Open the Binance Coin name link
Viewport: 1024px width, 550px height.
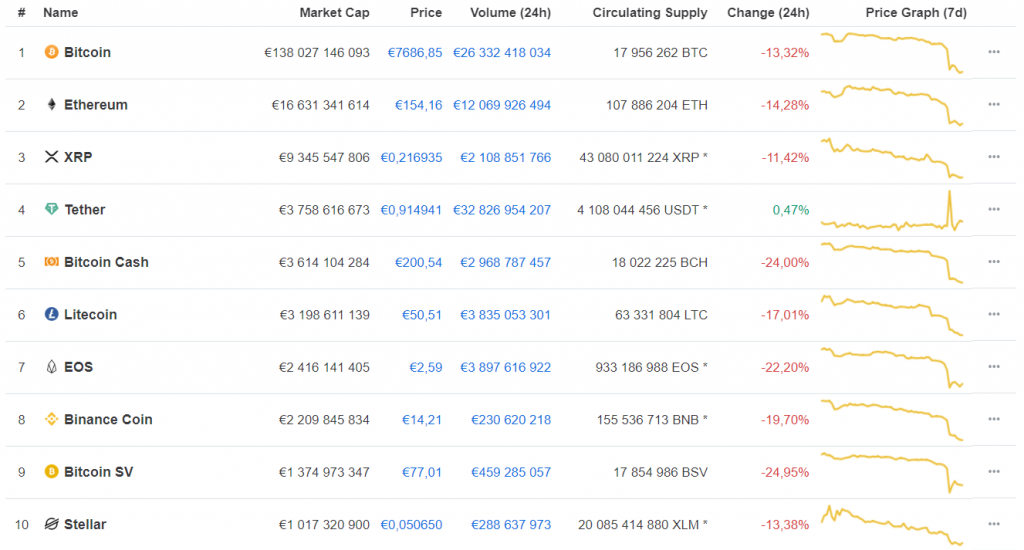pos(108,419)
